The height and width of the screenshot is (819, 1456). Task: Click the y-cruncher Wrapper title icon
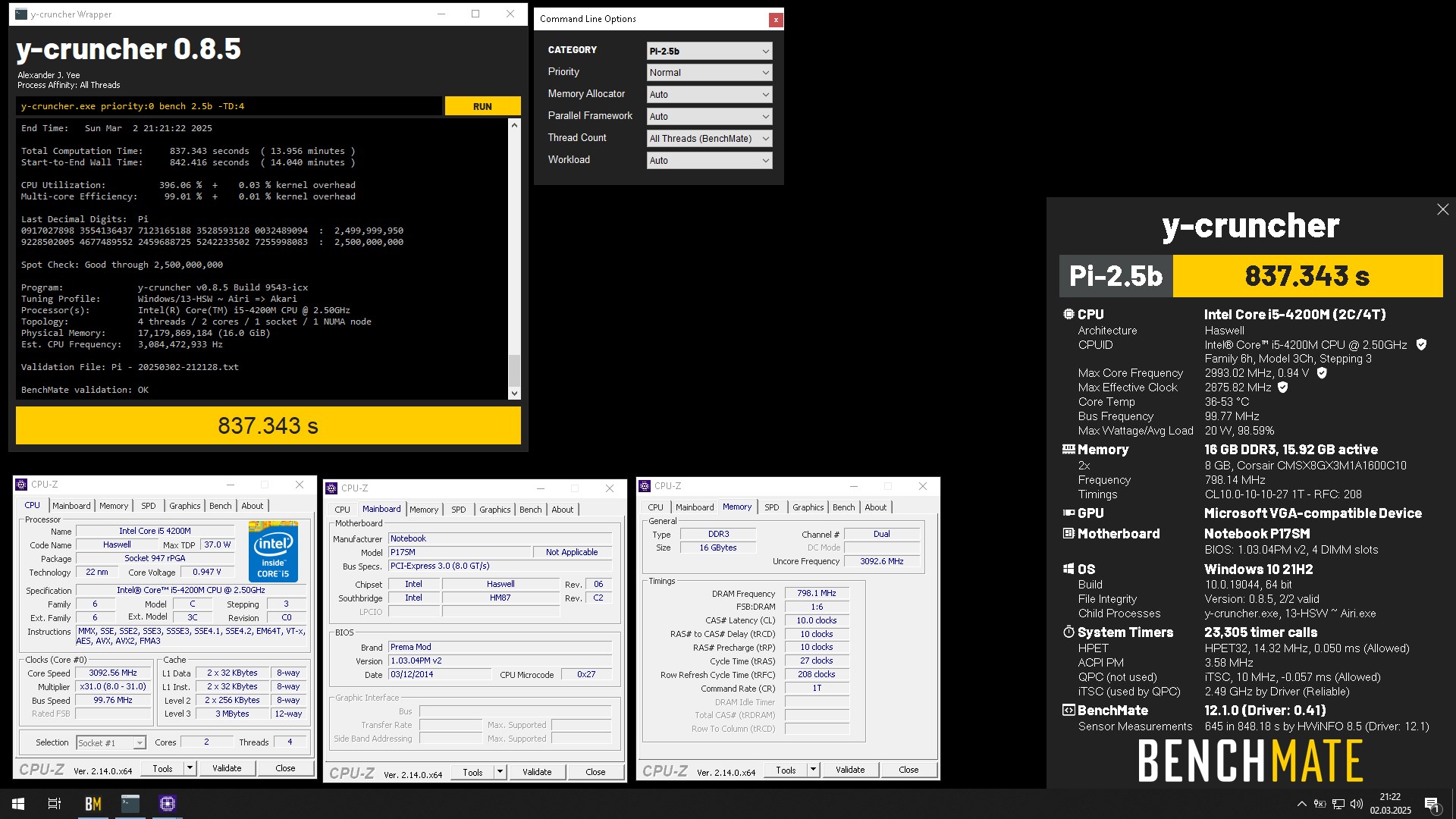(21, 14)
